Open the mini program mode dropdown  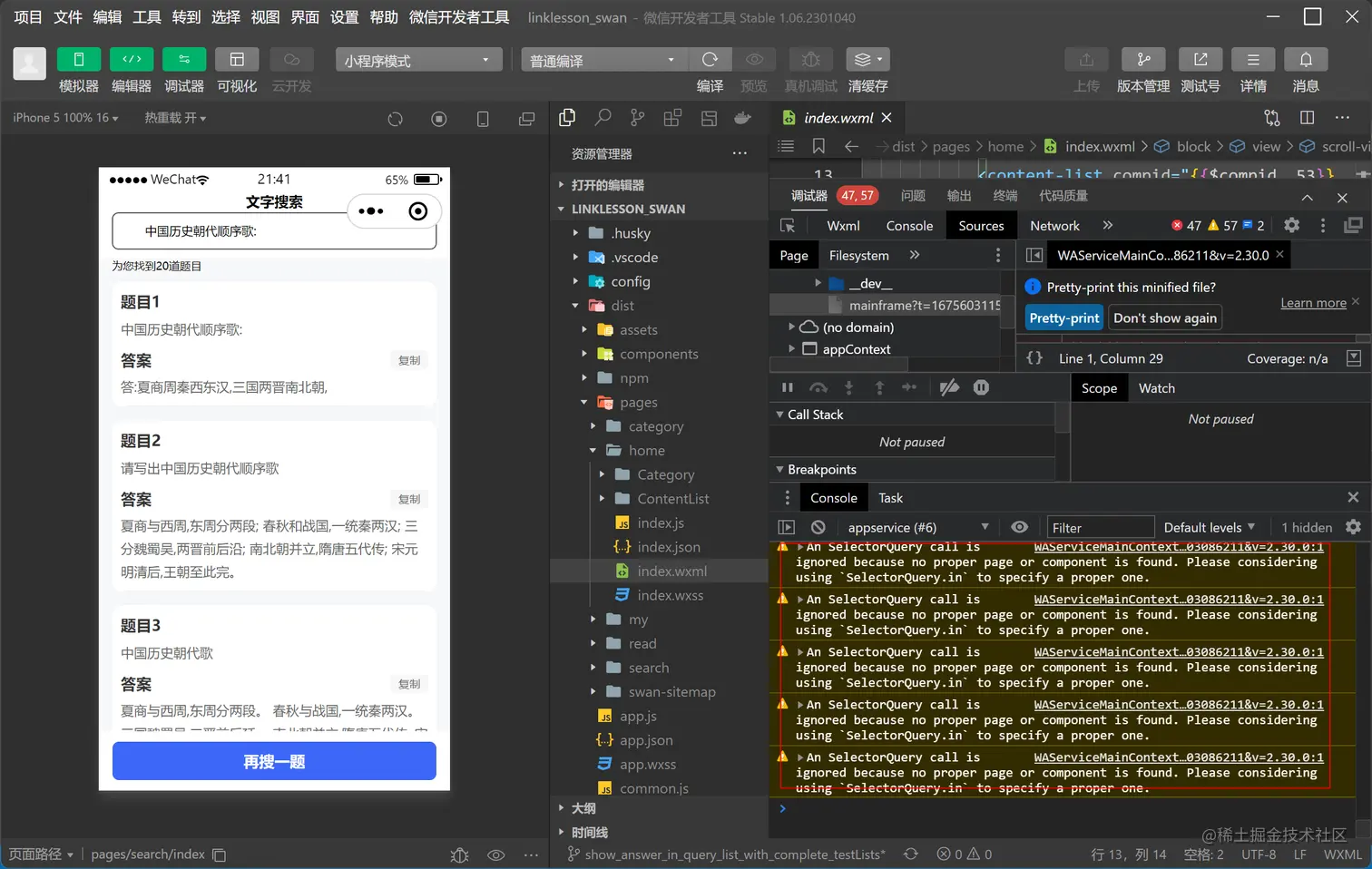[418, 60]
